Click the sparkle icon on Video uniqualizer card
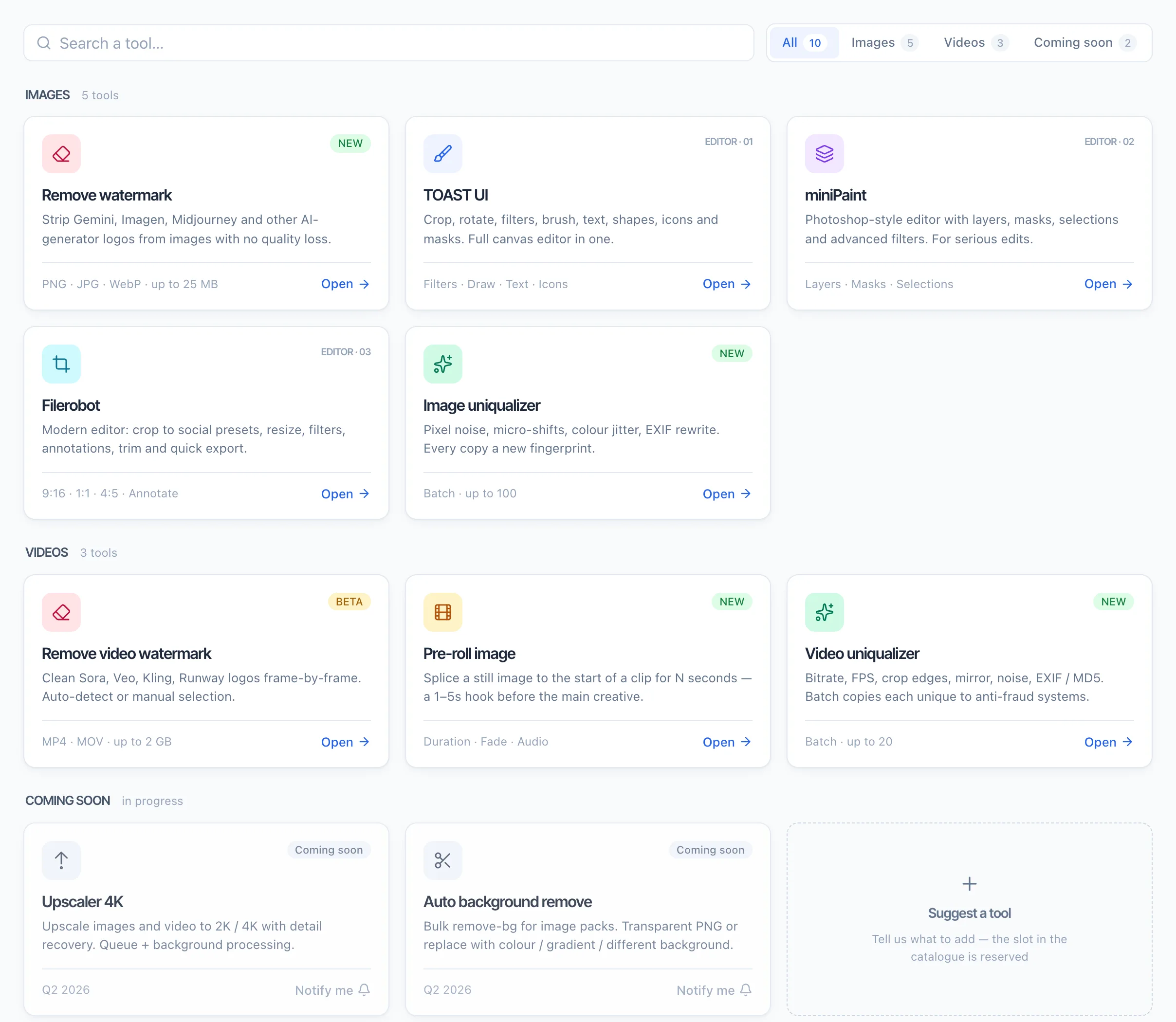This screenshot has width=1176, height=1022. point(824,612)
